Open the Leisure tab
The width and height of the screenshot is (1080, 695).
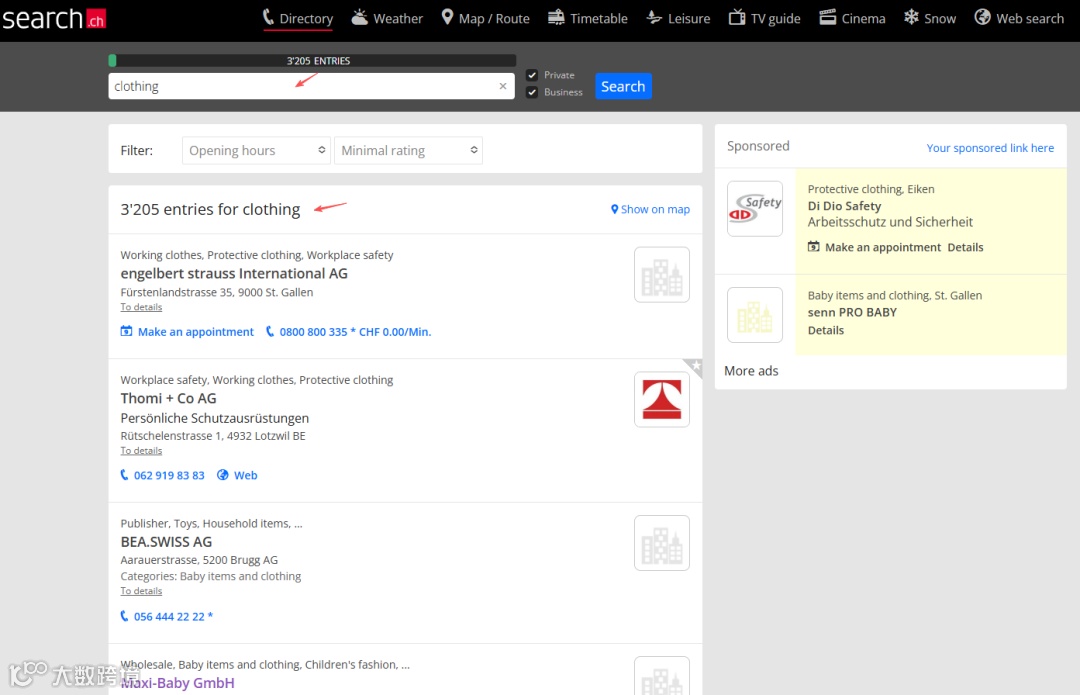point(678,19)
